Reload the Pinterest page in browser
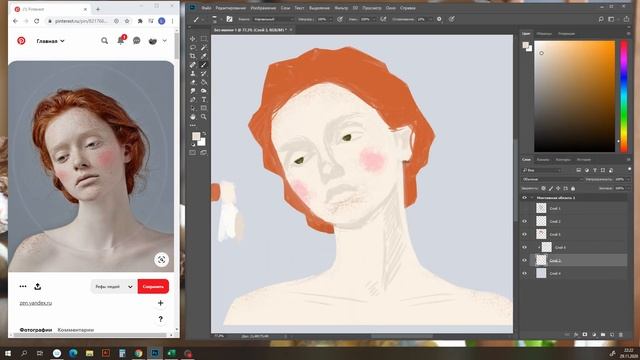640x360 pixels. point(37,21)
